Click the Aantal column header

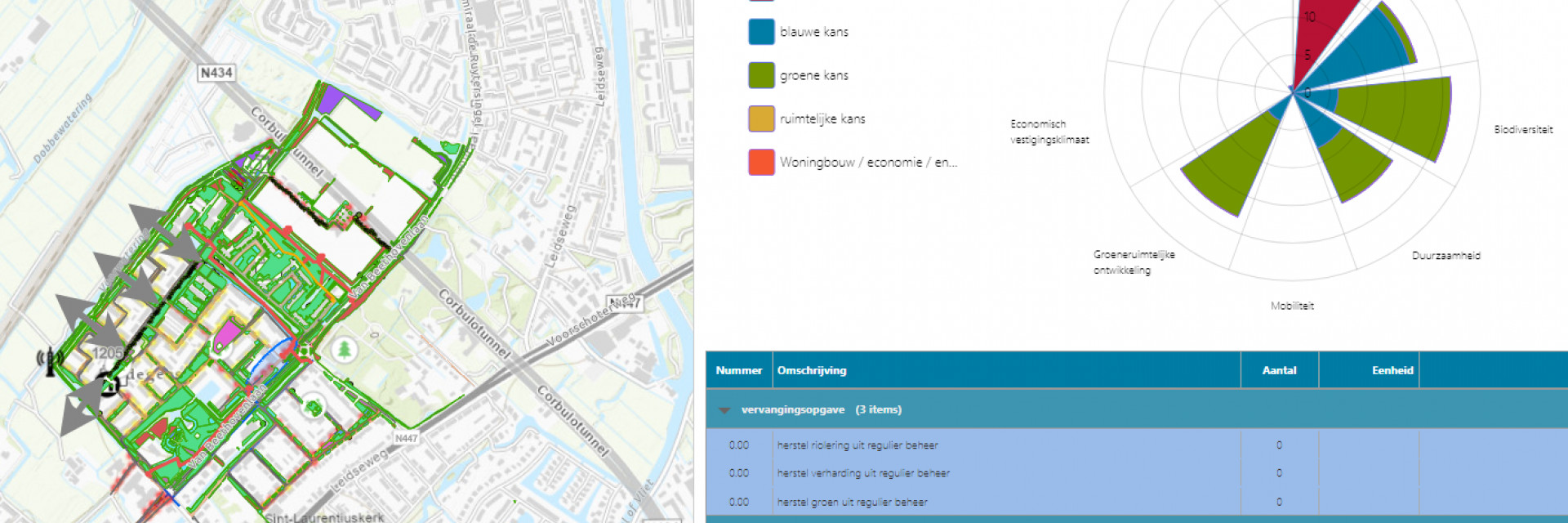[1279, 370]
